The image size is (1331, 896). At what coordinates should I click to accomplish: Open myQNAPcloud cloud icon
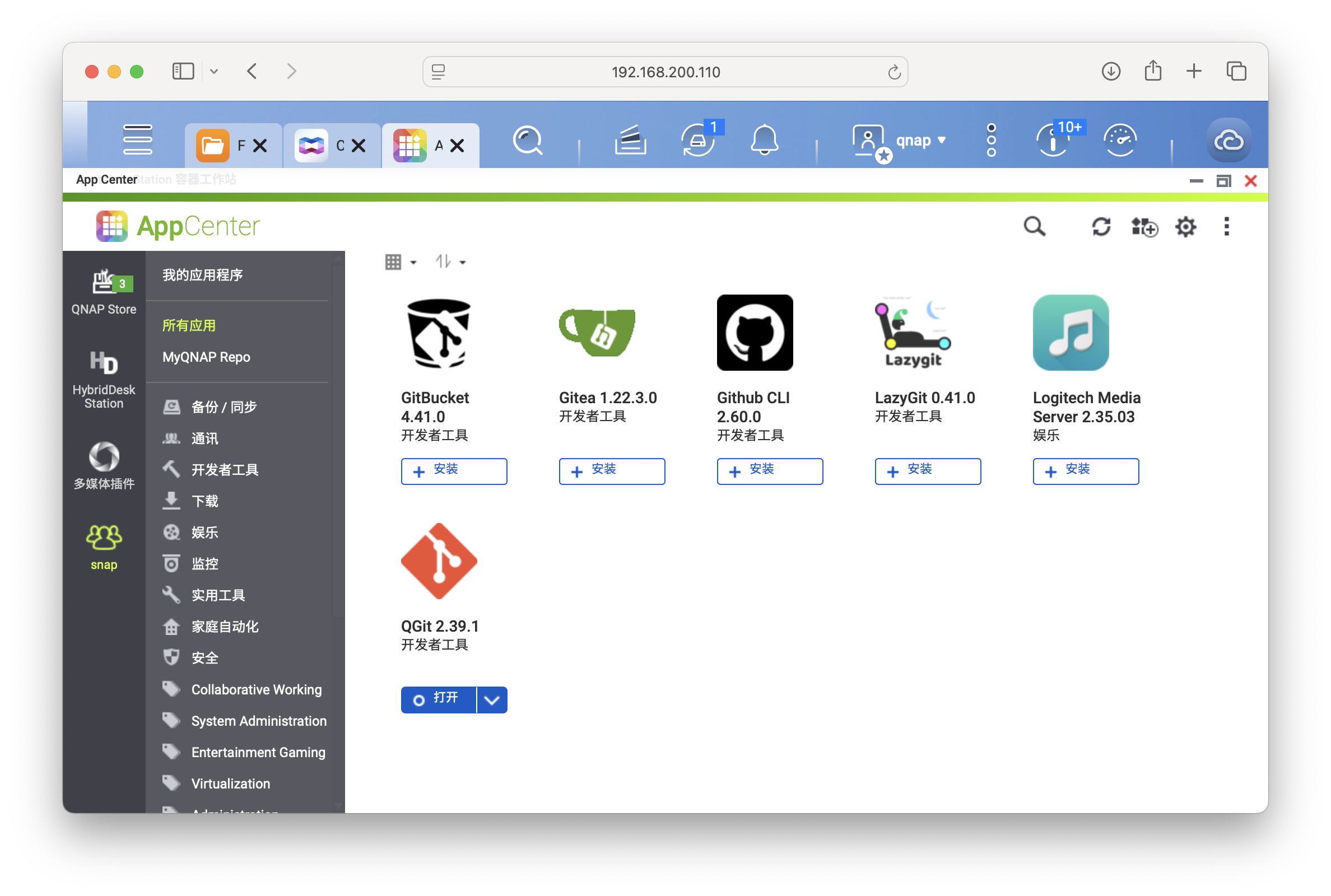(1228, 141)
